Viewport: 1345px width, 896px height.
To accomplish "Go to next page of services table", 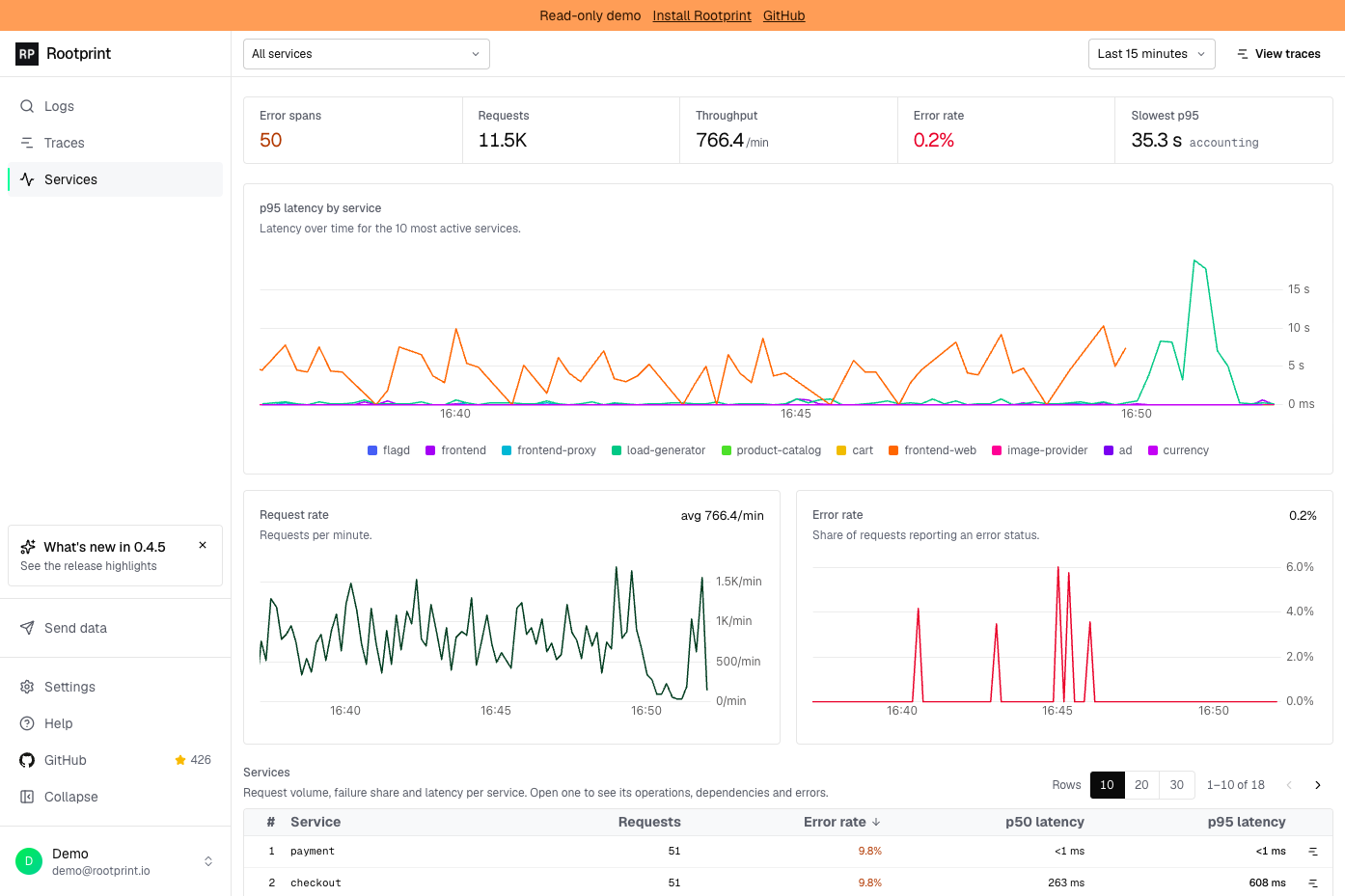I will [x=1318, y=785].
